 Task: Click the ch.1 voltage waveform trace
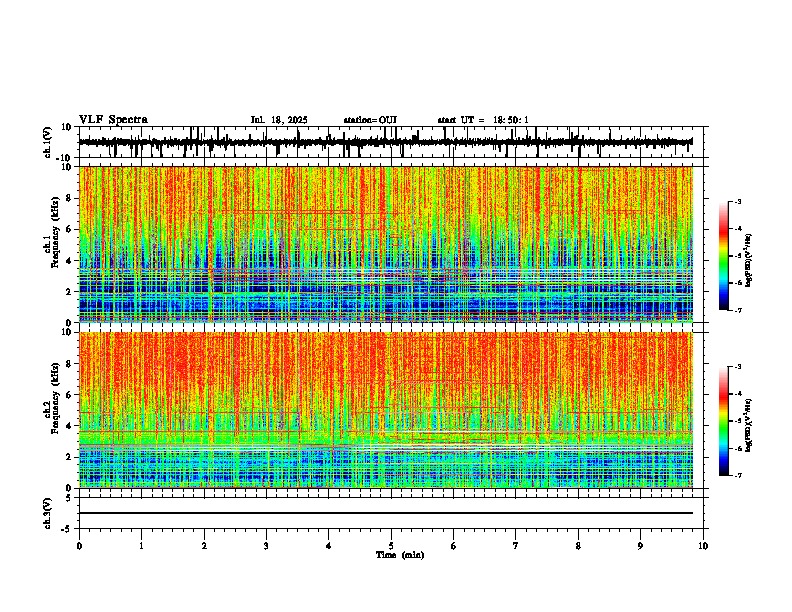coord(385,142)
